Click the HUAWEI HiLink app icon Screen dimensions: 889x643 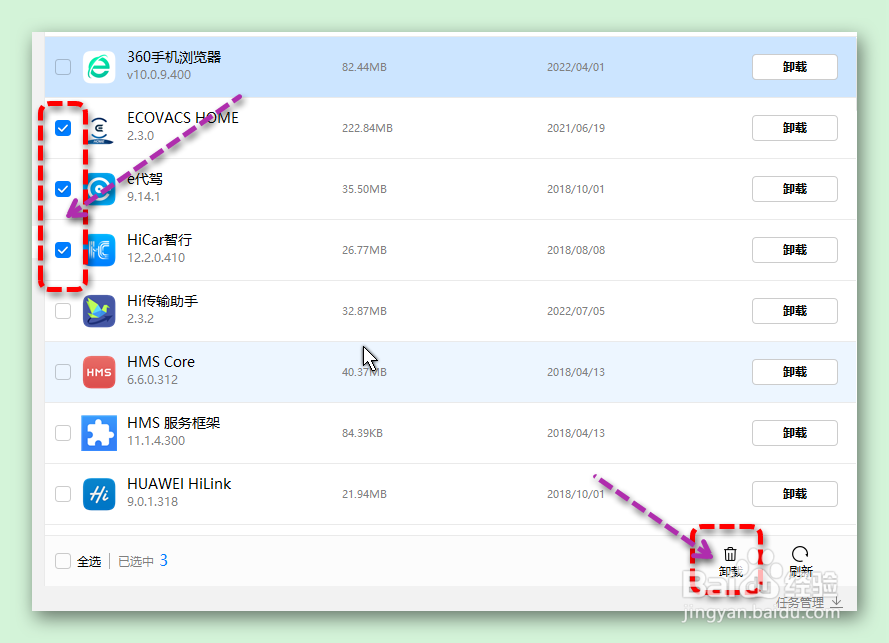click(x=99, y=494)
